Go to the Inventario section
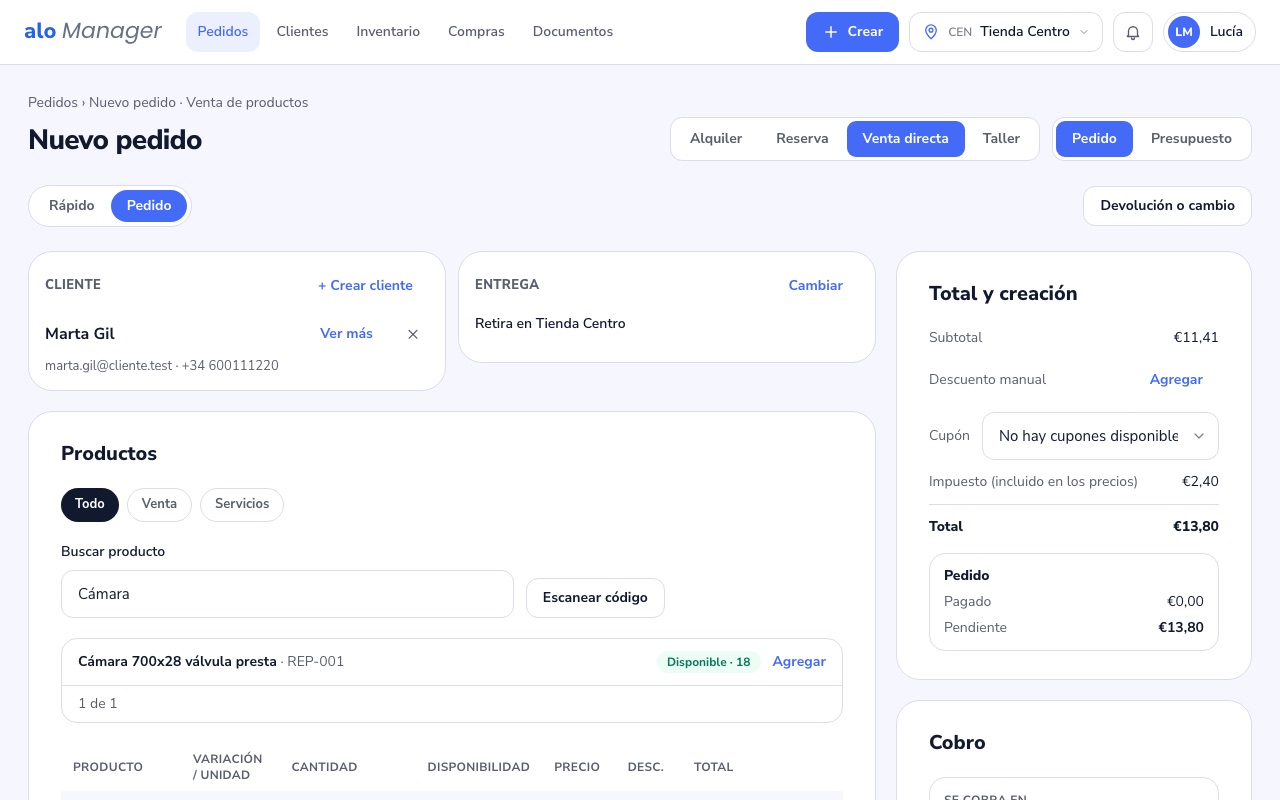Screen dimensions: 1280x800 [x=388, y=32]
